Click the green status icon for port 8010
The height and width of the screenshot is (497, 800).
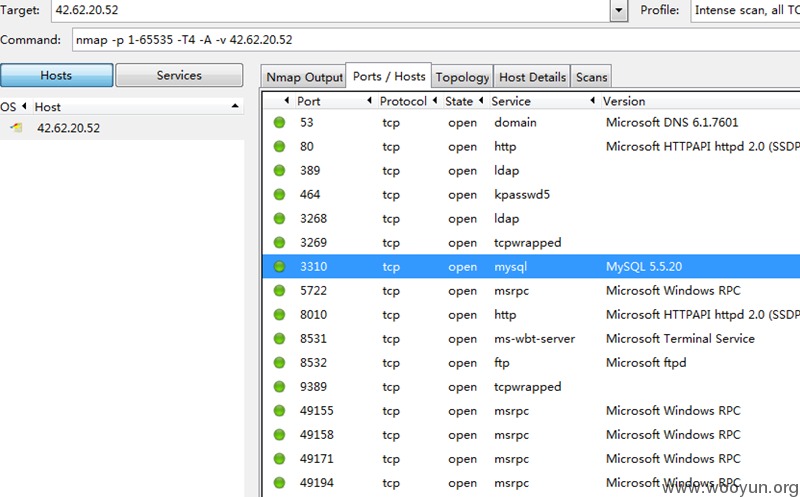click(x=279, y=314)
